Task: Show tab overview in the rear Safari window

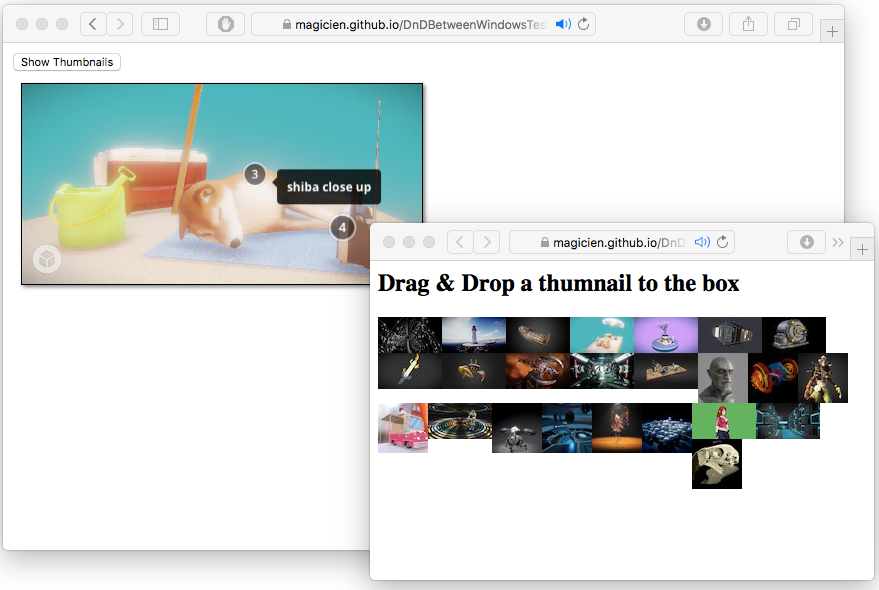Action: coord(793,24)
